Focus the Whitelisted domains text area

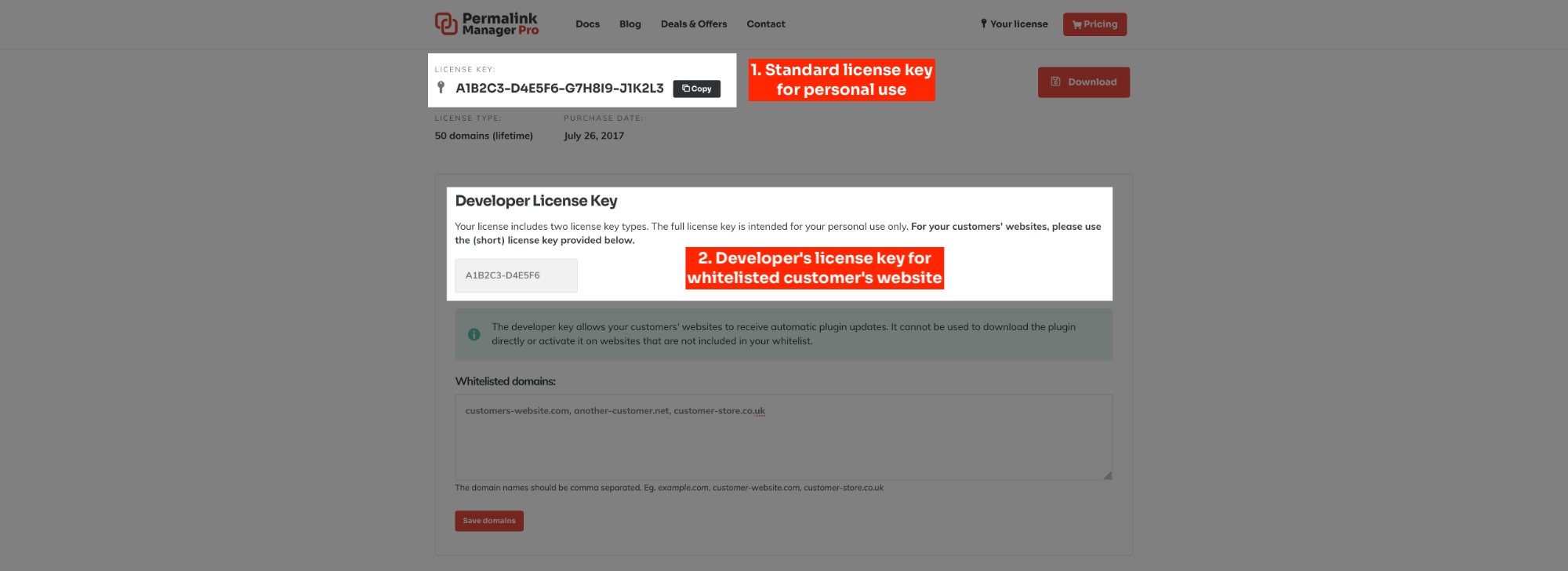coord(783,438)
